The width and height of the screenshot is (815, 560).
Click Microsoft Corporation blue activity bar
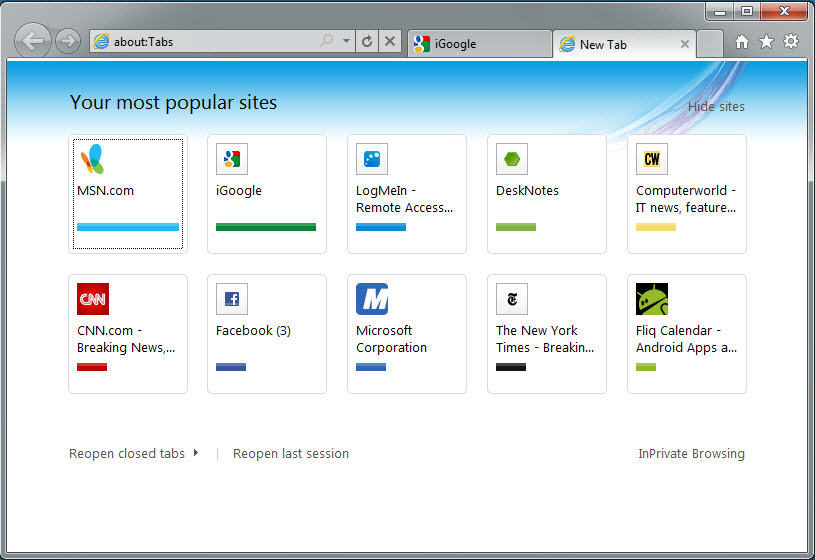(x=371, y=367)
